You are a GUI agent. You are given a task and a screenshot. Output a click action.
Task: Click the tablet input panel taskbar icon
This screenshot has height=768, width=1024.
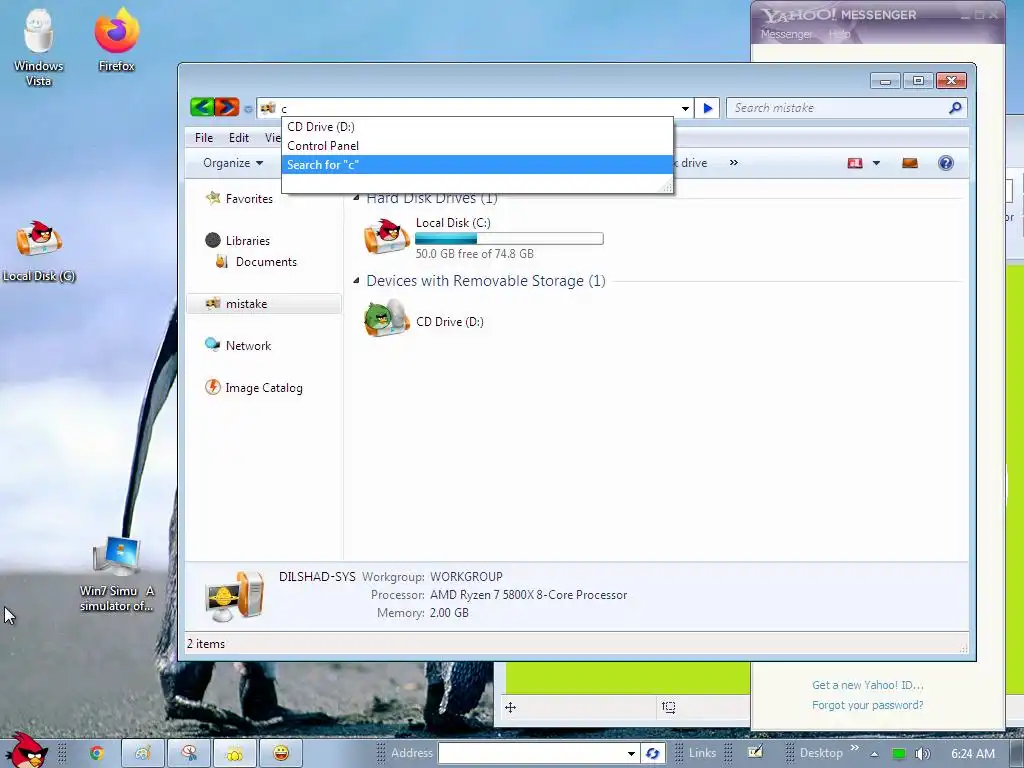coord(755,752)
